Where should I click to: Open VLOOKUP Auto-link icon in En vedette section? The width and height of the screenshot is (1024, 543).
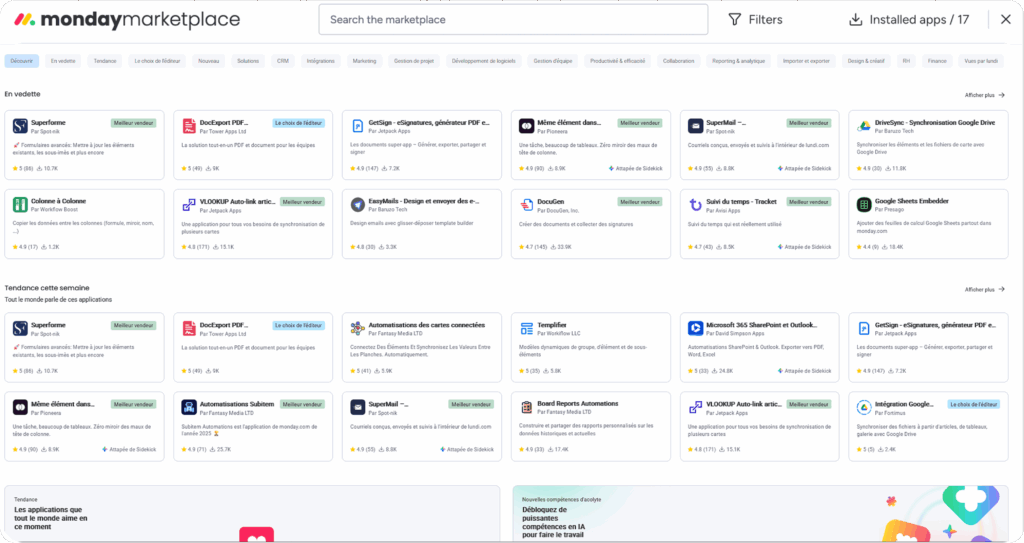pyautogui.click(x=189, y=205)
